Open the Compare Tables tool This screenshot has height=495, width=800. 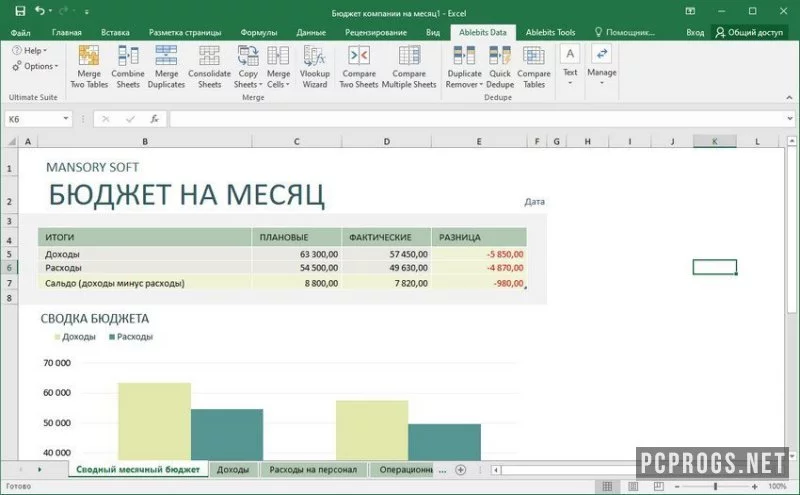(x=534, y=67)
